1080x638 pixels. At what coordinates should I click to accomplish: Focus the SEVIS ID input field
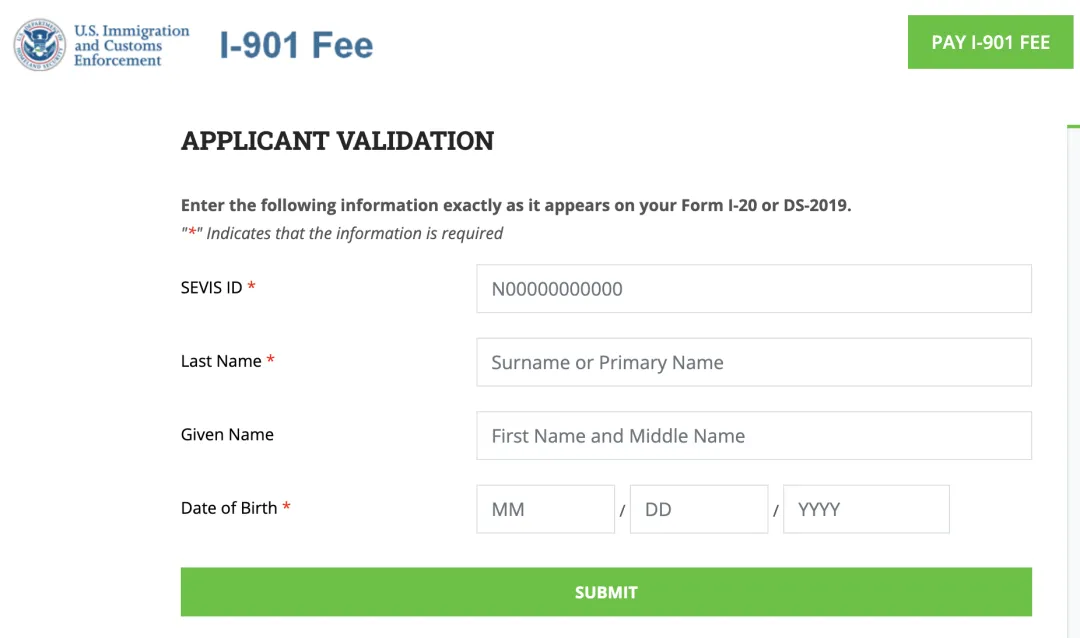click(x=753, y=289)
